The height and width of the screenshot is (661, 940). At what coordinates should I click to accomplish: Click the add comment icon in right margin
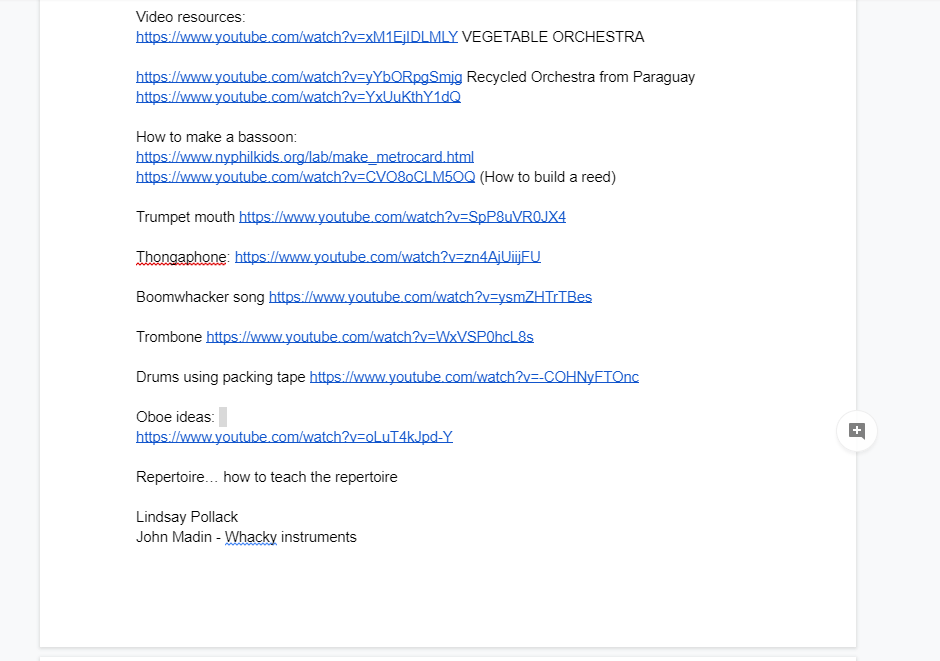(x=857, y=431)
